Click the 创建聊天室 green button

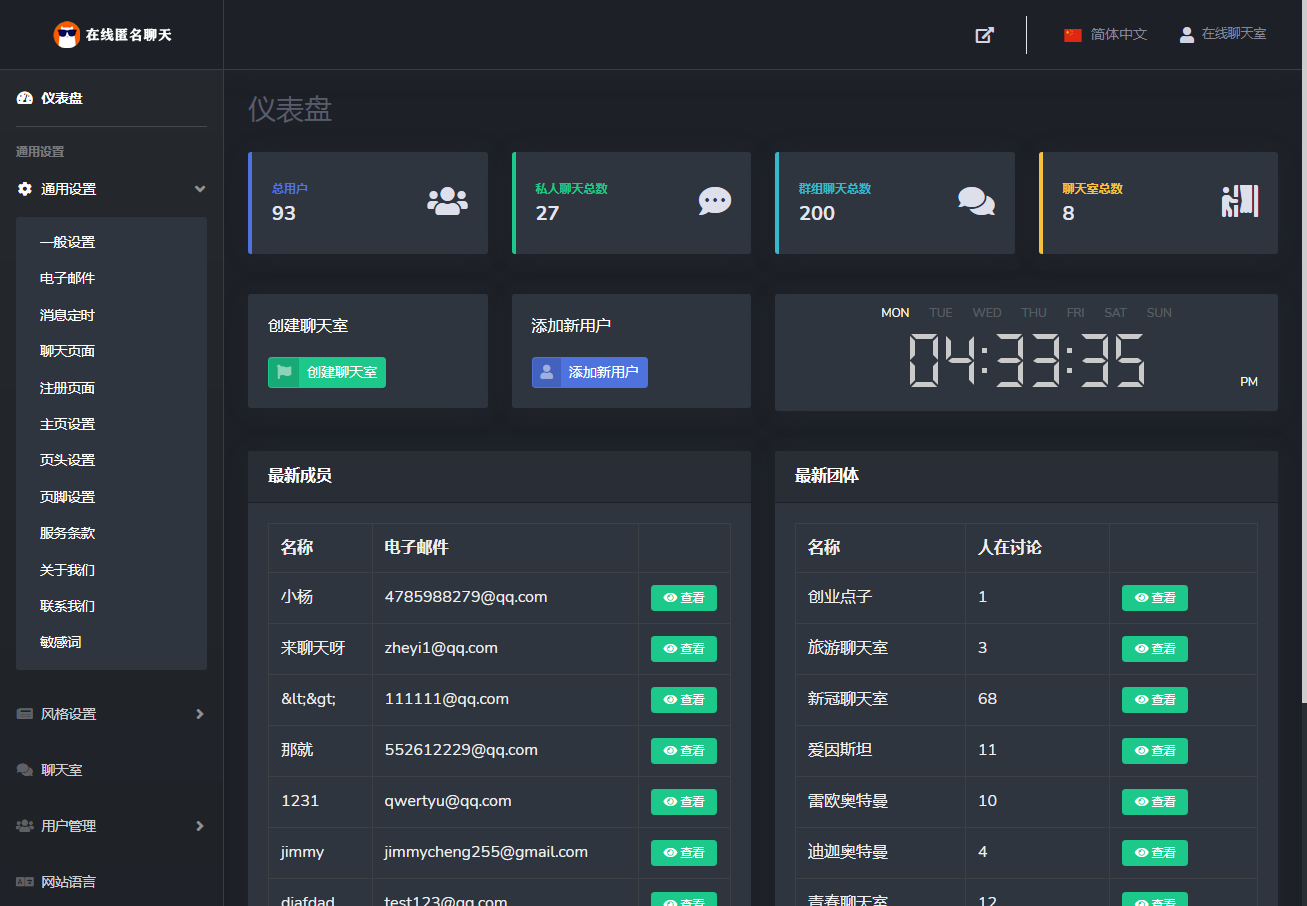pos(327,372)
